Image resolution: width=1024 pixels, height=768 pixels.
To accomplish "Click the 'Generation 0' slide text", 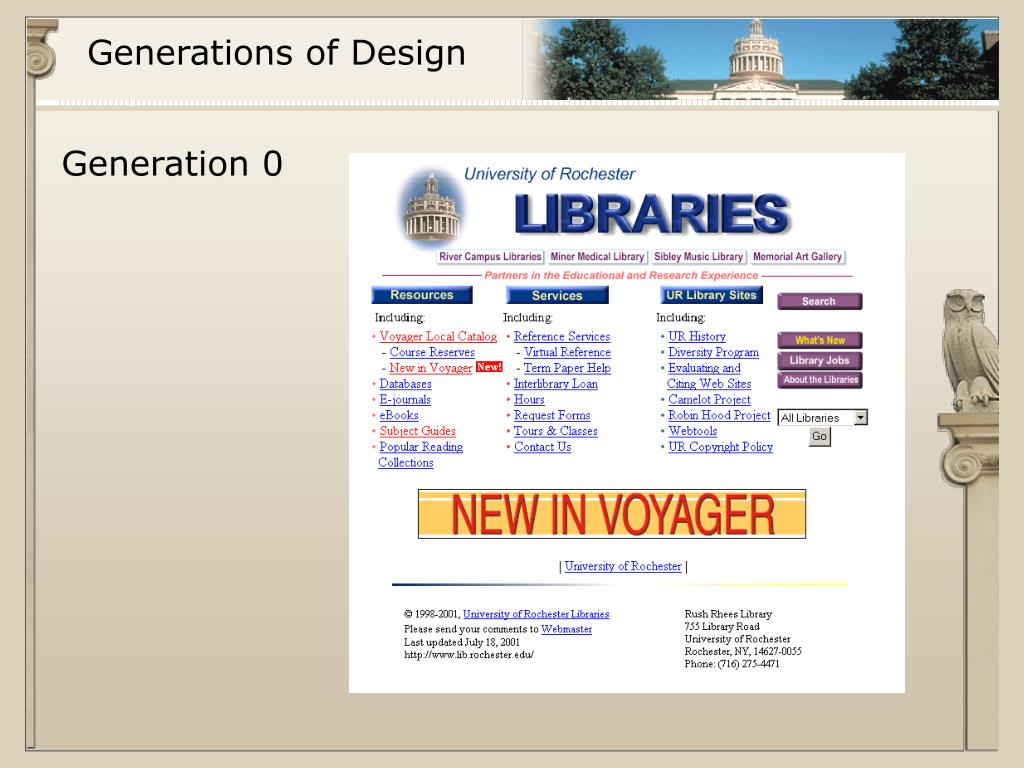I will coord(172,163).
